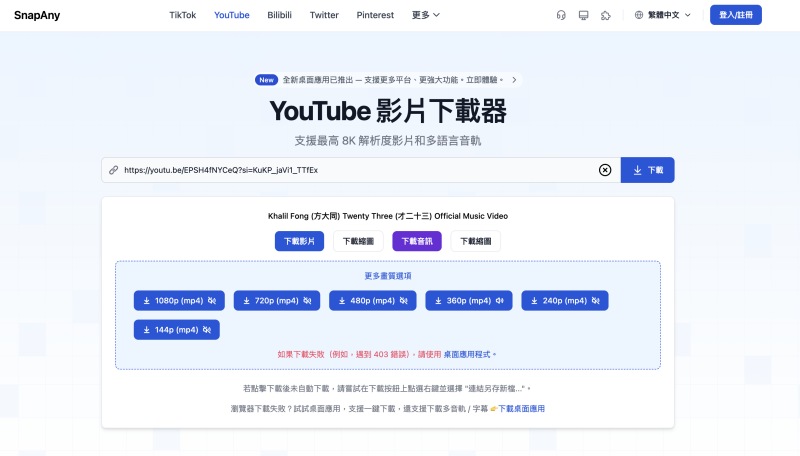
Task: Download the 720p (mp4) version
Action: tap(277, 300)
